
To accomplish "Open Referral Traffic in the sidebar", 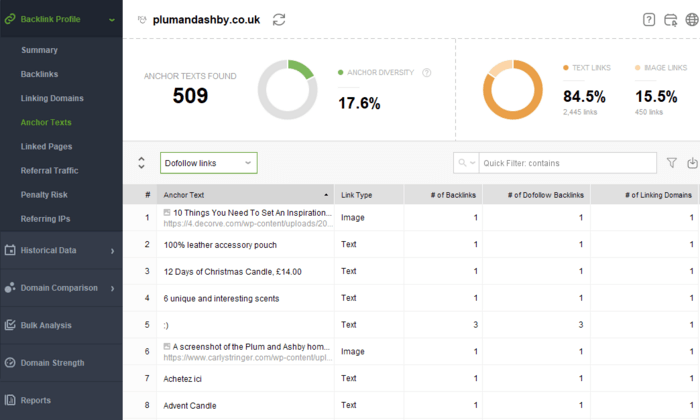I will (x=50, y=170).
